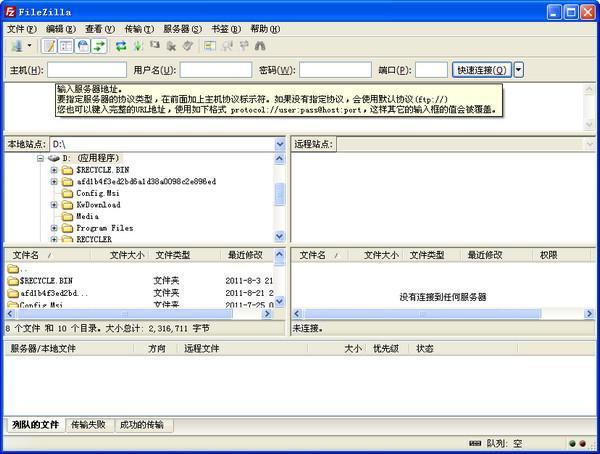
Task: Click the 密码(W) password input field
Action: point(335,70)
